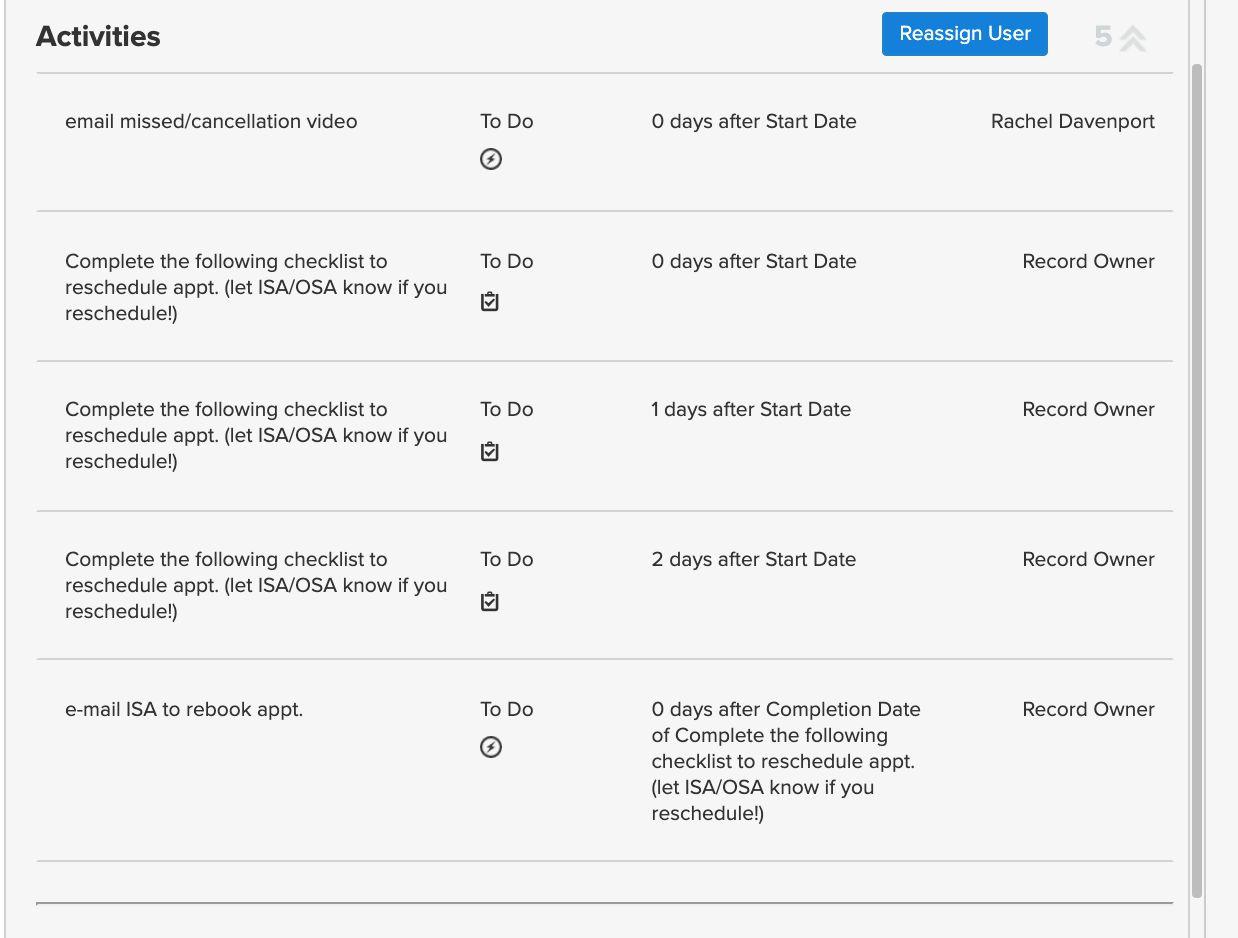Image resolution: width=1238 pixels, height=938 pixels.
Task: Click checklist icon in the 0 days checklist row
Action: [x=490, y=301]
